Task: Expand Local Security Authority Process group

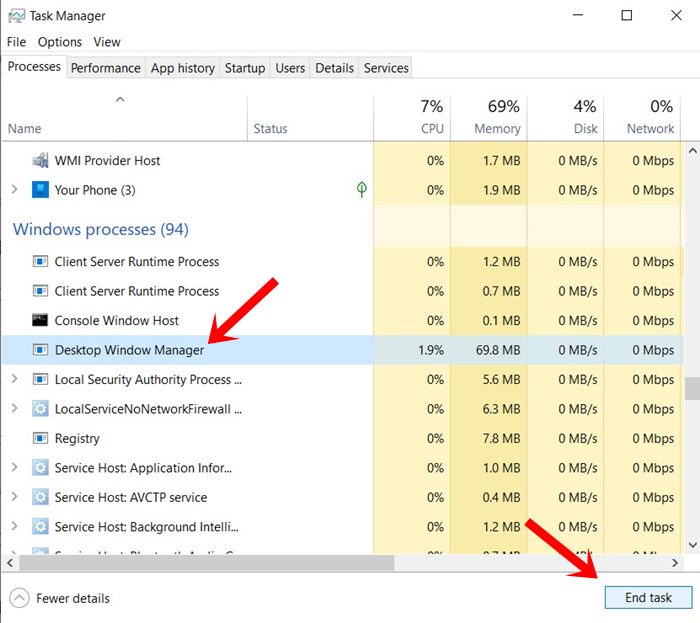Action: tap(14, 379)
